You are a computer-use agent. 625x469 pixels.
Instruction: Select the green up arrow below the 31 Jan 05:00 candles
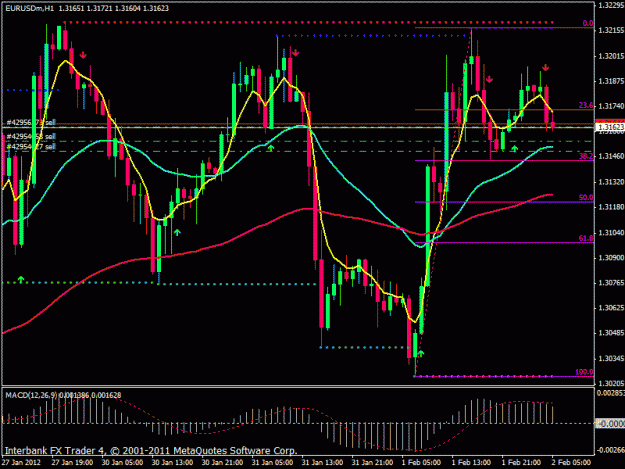click(x=271, y=148)
